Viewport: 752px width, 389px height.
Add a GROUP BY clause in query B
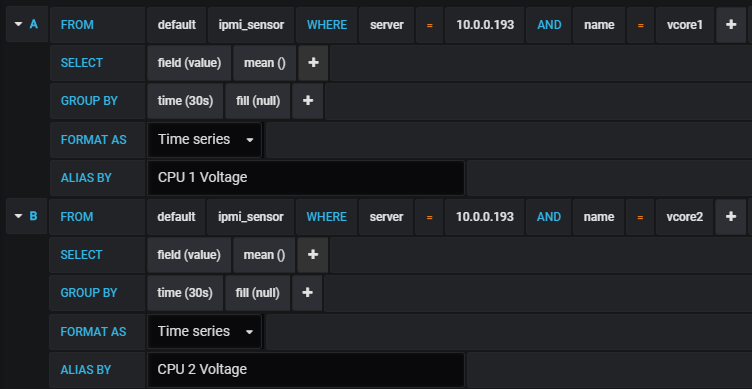point(307,293)
